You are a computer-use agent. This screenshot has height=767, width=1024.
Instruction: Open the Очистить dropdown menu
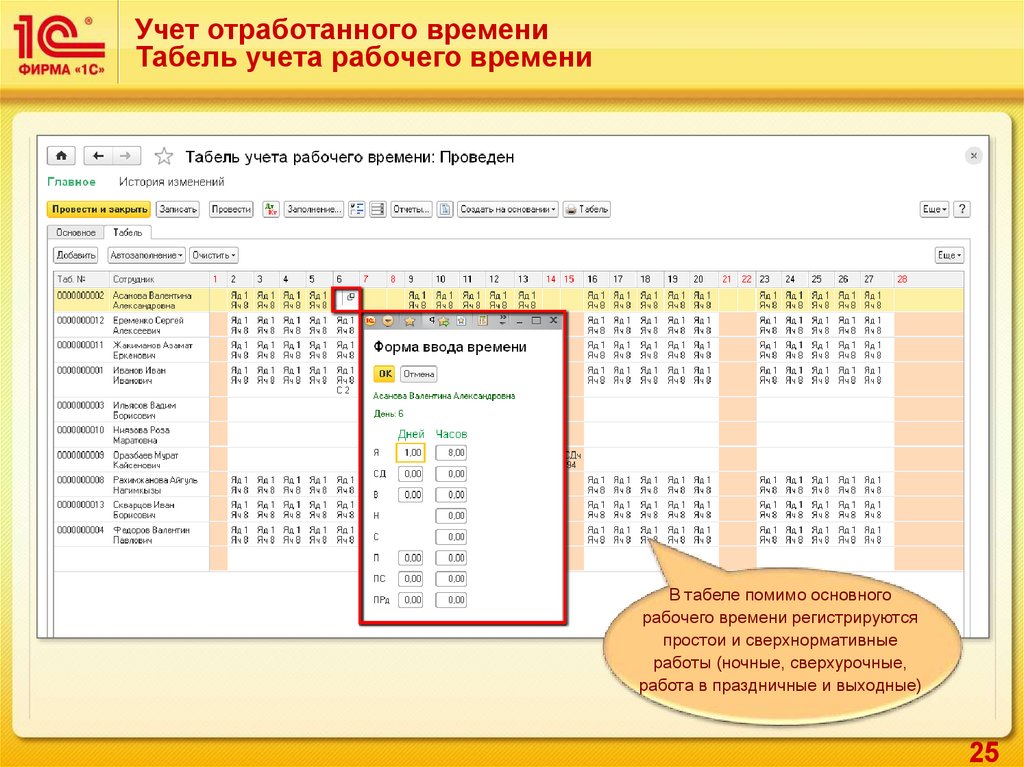214,255
